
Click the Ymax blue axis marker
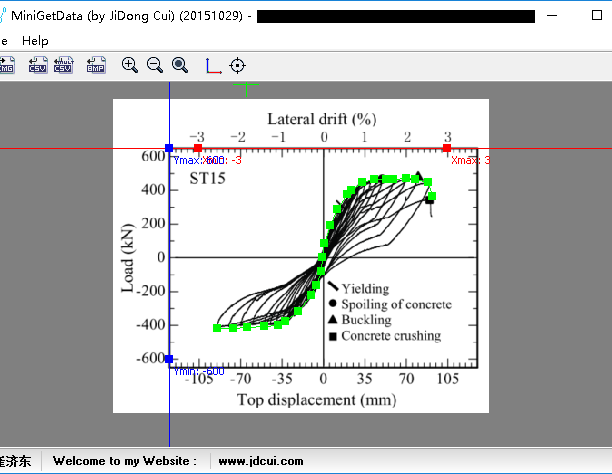(169, 148)
